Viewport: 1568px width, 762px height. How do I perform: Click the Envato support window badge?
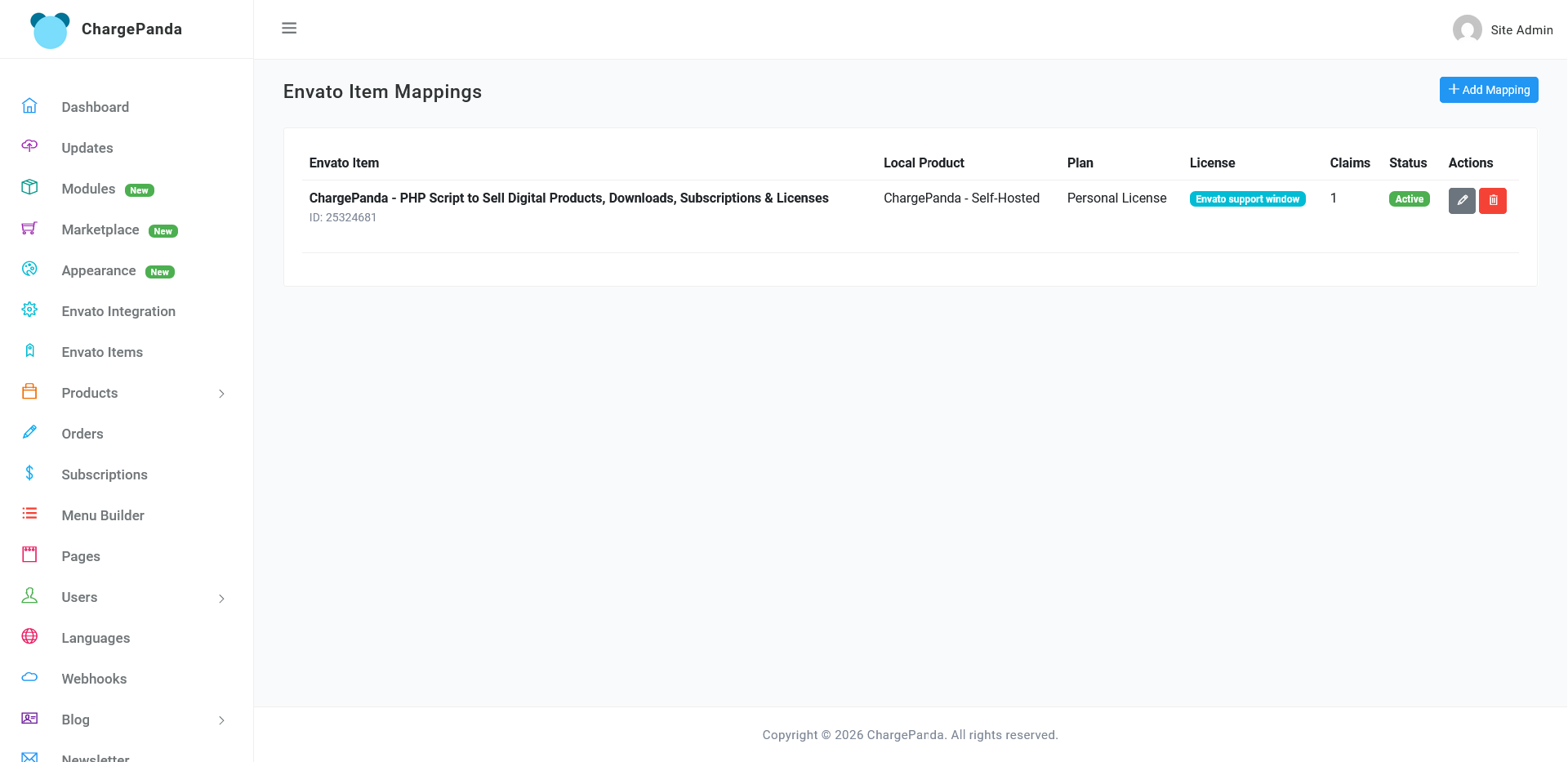click(1247, 199)
